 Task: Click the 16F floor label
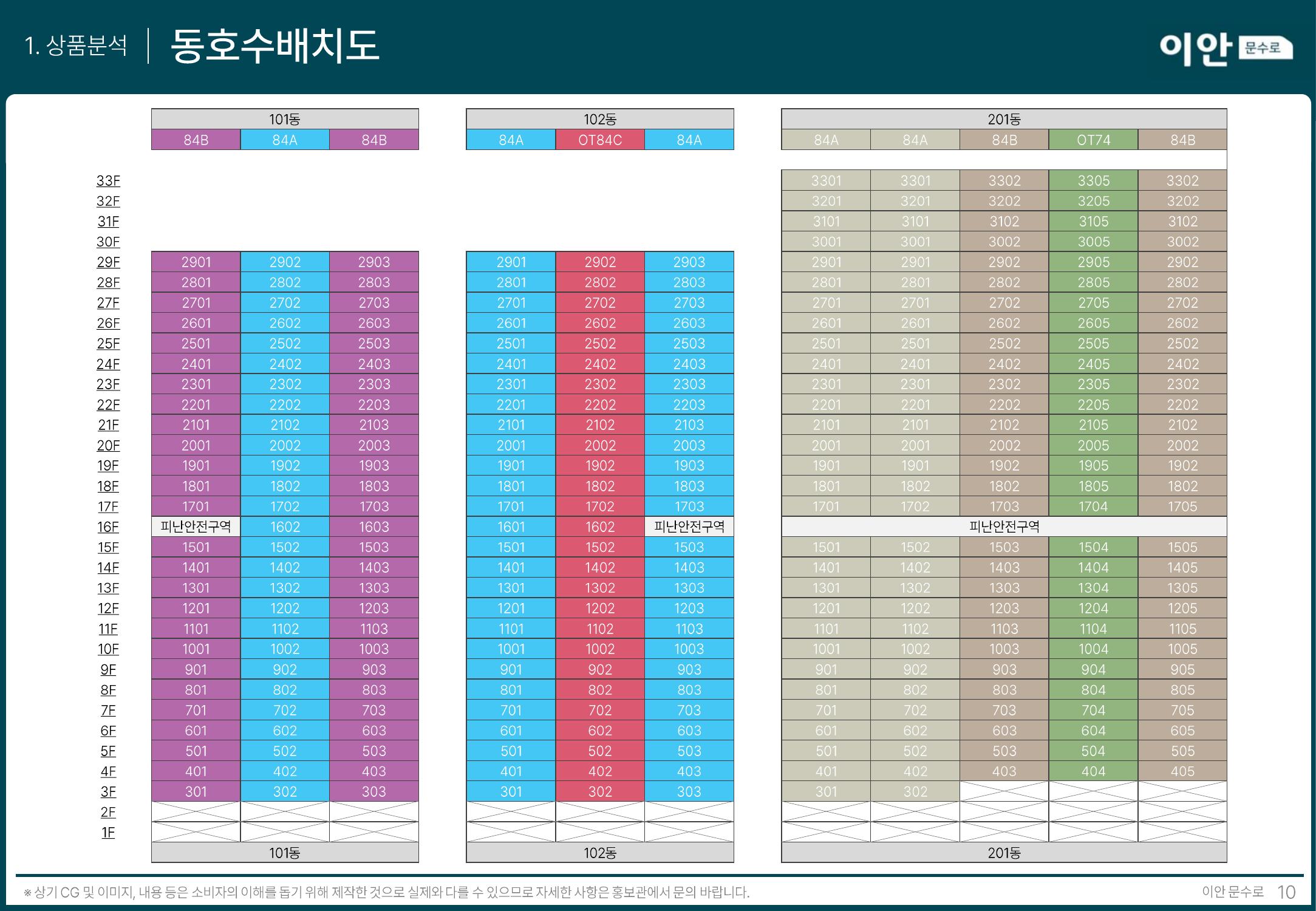(108, 527)
